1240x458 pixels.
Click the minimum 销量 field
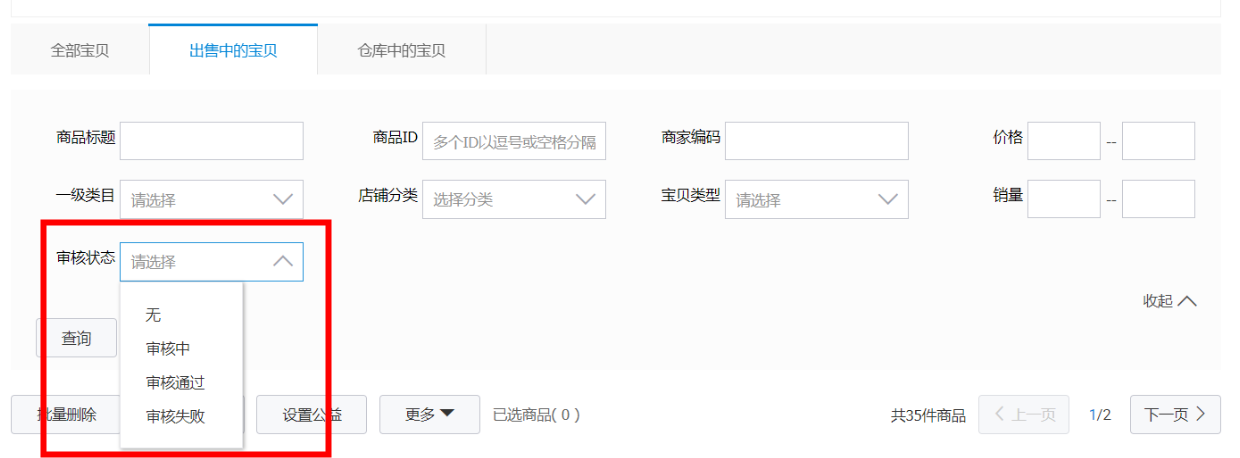(x=1064, y=199)
